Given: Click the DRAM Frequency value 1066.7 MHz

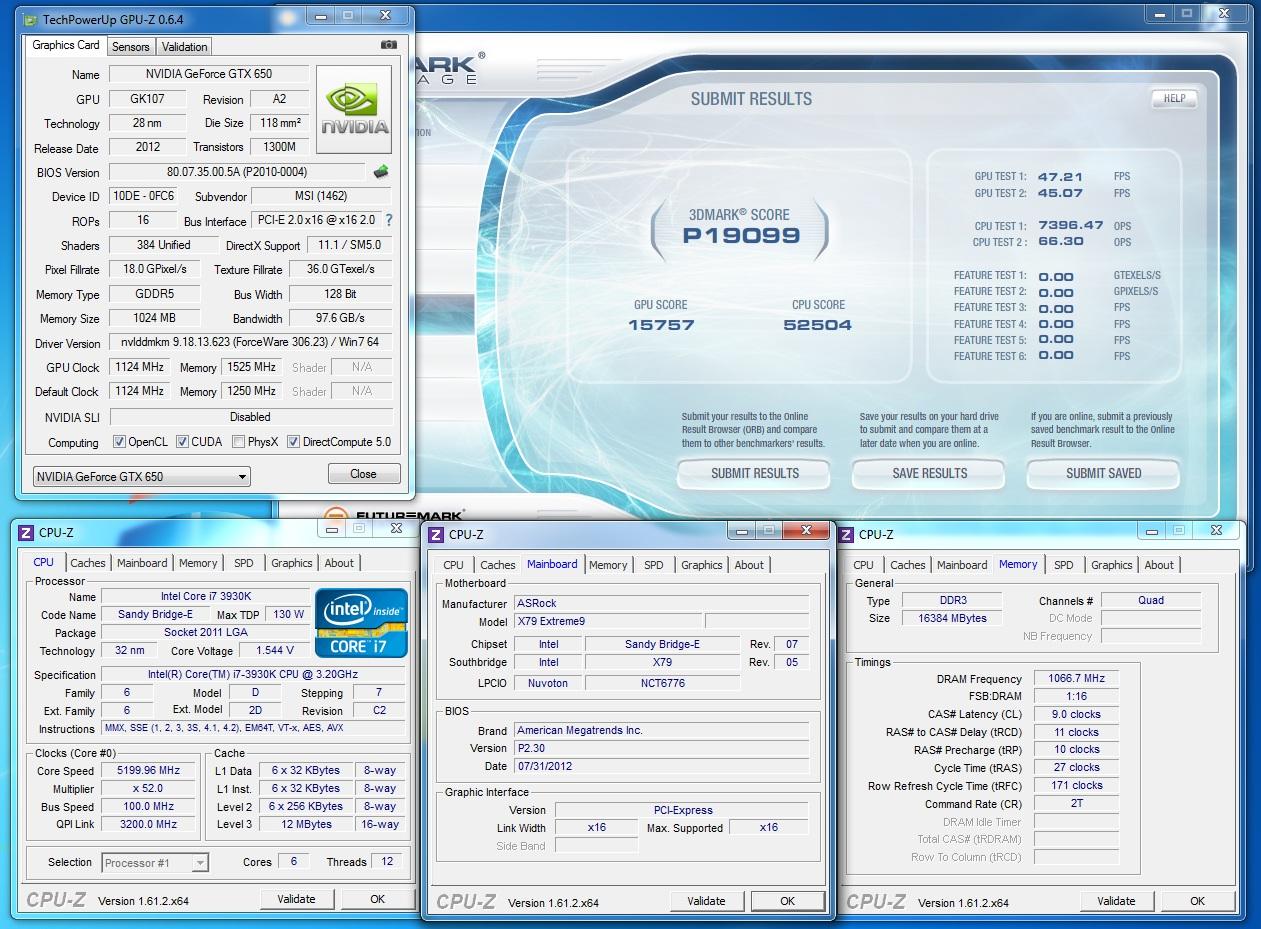Looking at the screenshot, I should pyautogui.click(x=1077, y=679).
